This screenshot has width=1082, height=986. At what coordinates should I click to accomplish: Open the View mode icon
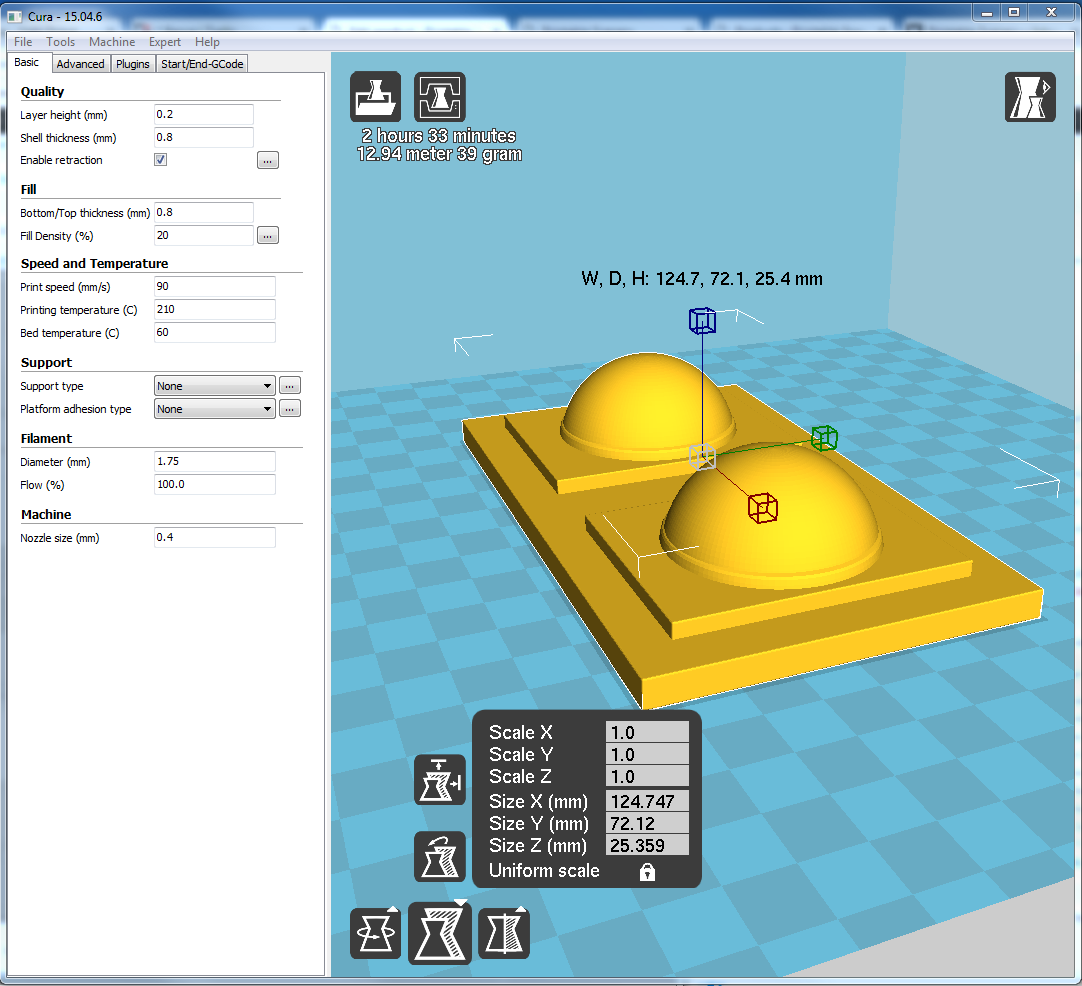1030,97
